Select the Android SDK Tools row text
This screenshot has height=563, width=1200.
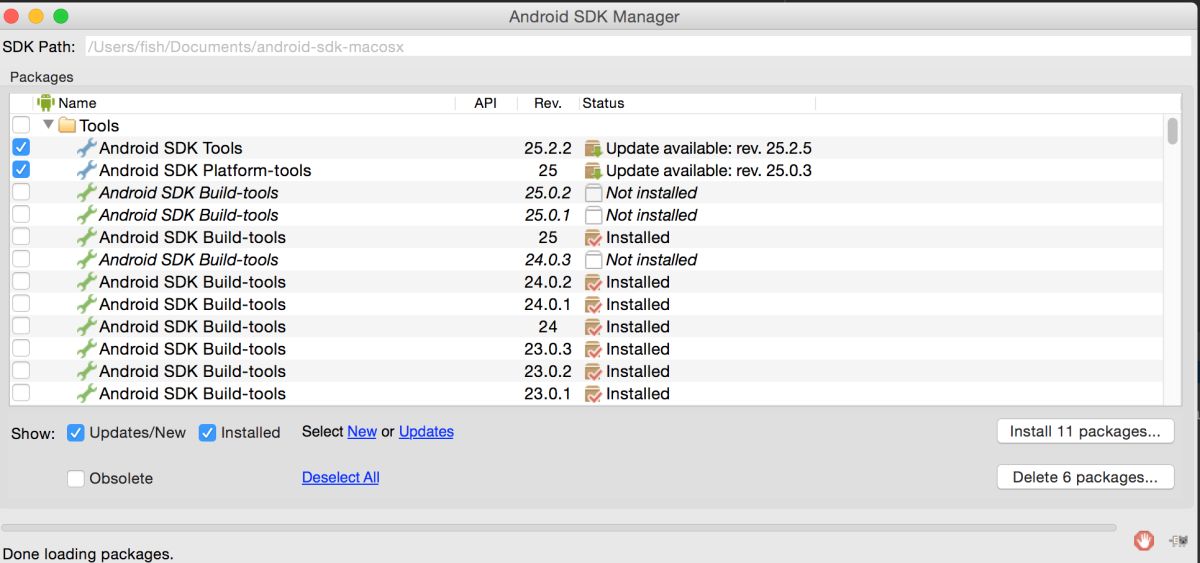[171, 148]
